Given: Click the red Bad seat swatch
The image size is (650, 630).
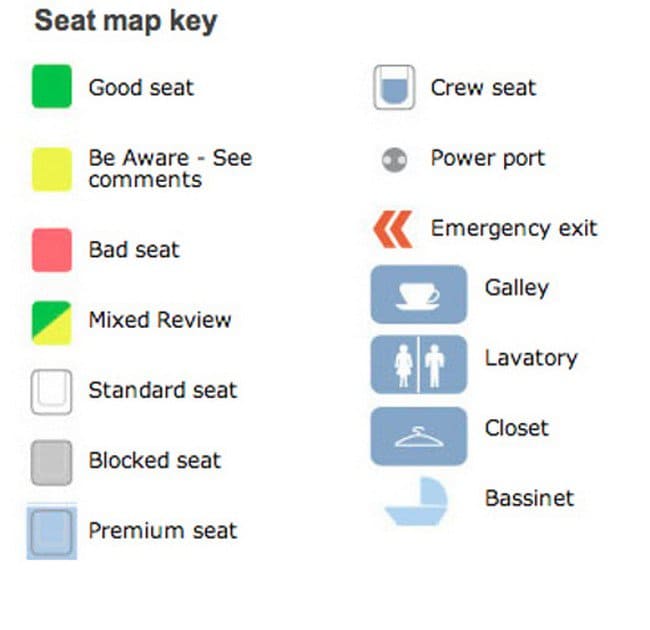Looking at the screenshot, I should [51, 249].
